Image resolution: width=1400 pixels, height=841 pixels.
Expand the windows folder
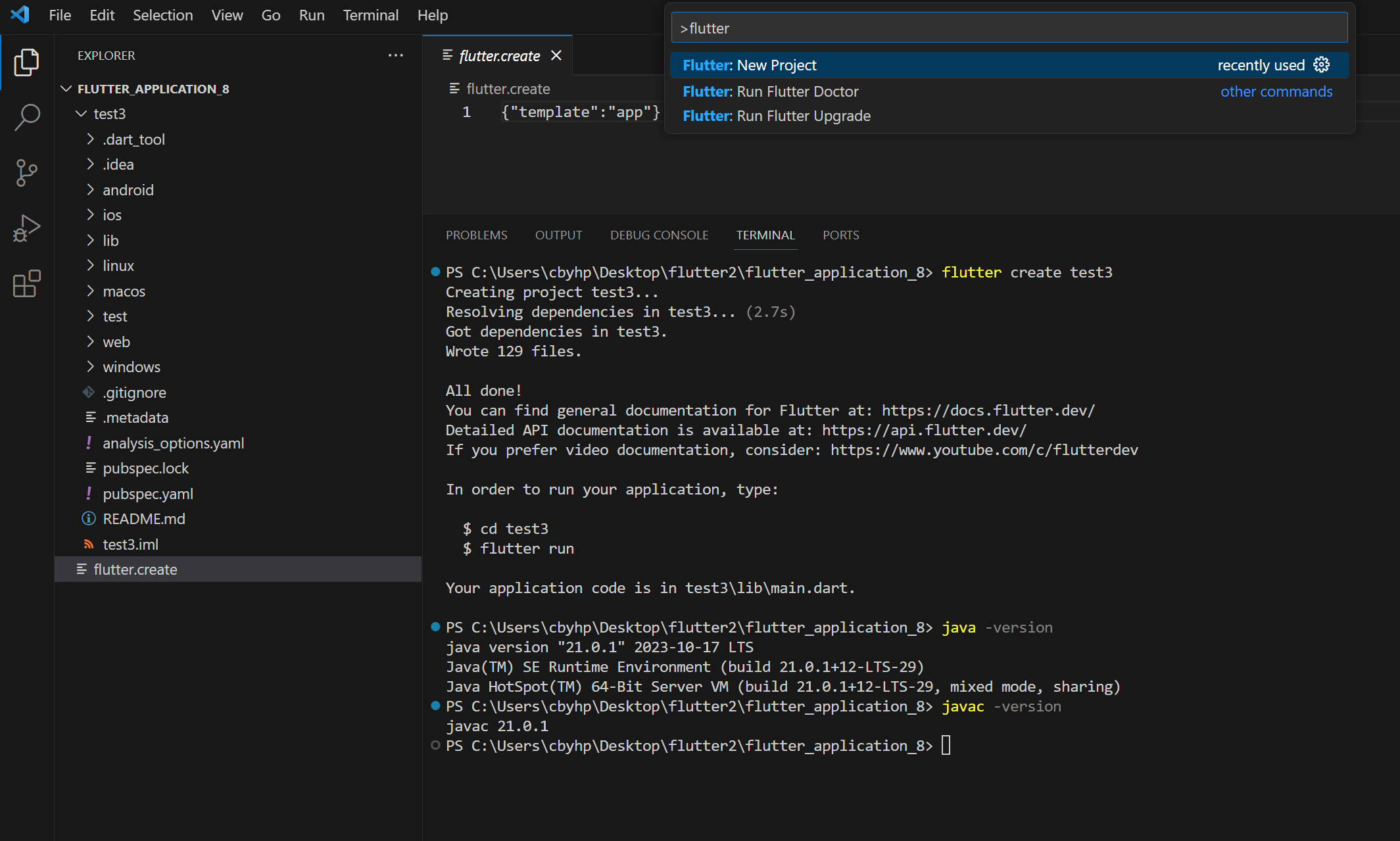90,366
